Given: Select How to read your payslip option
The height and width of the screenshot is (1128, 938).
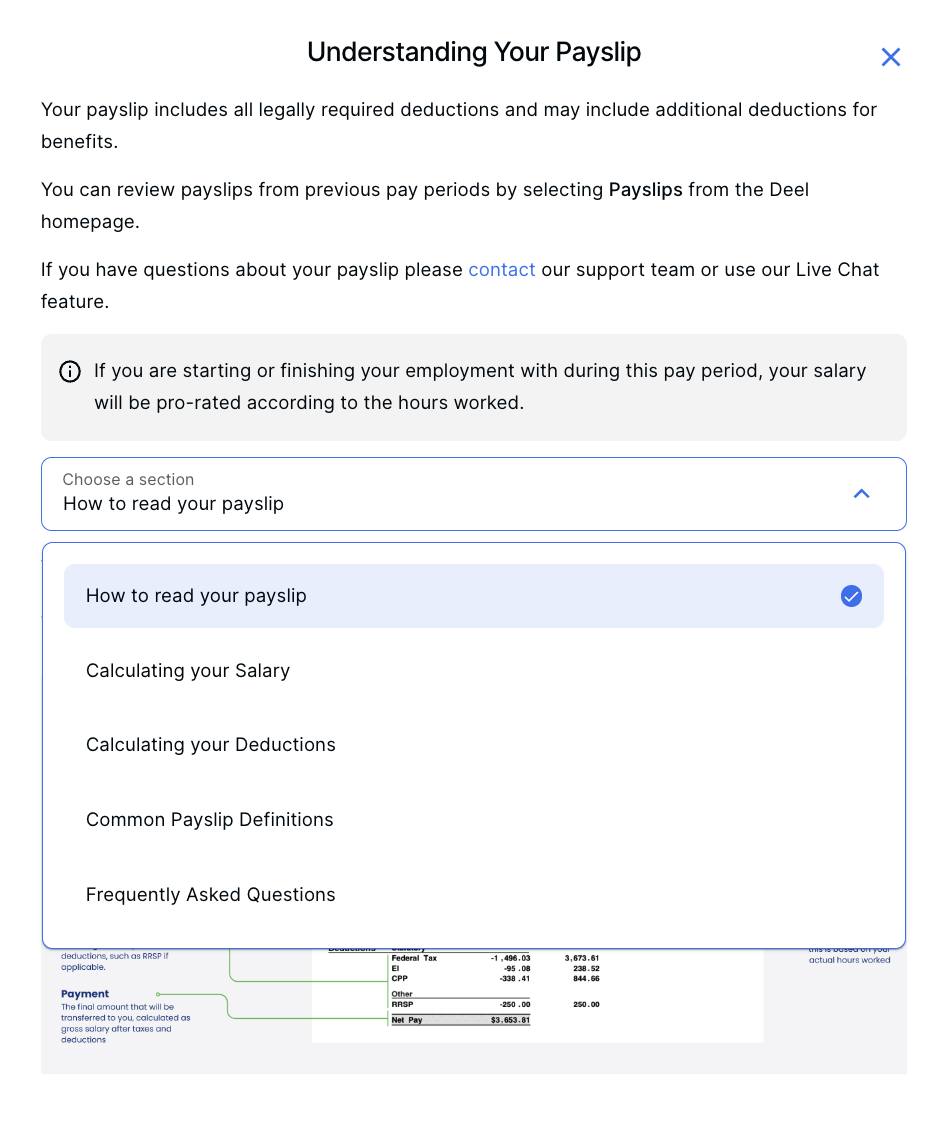Looking at the screenshot, I should pos(195,596).
